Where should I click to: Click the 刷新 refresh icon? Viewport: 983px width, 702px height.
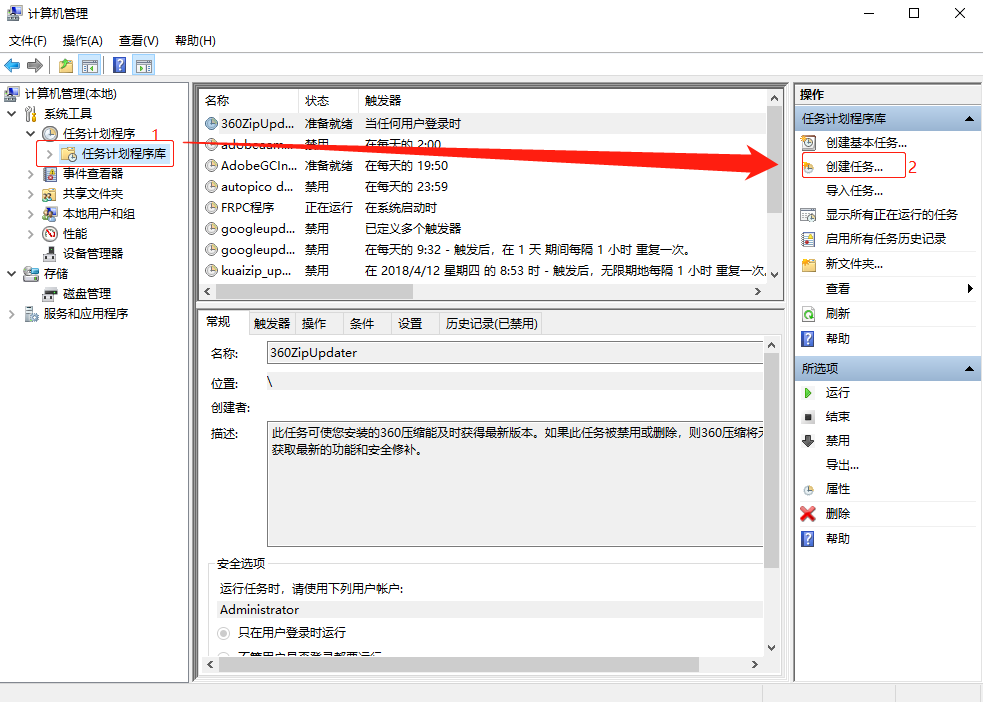[x=808, y=313]
